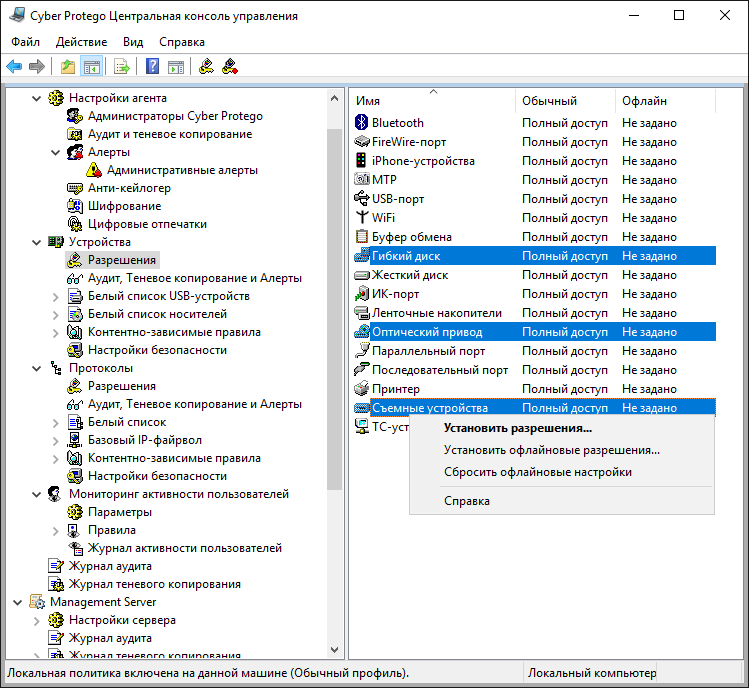Open the Справка menu in menu bar
The image size is (749, 688).
[182, 42]
